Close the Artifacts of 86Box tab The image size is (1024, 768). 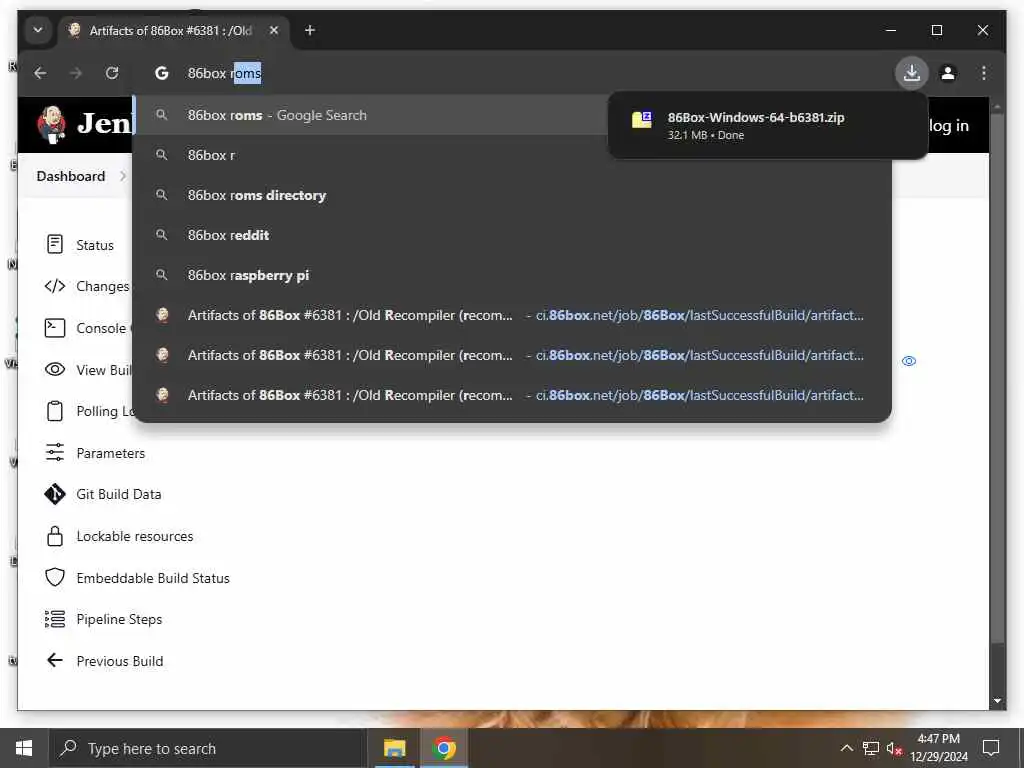[274, 30]
